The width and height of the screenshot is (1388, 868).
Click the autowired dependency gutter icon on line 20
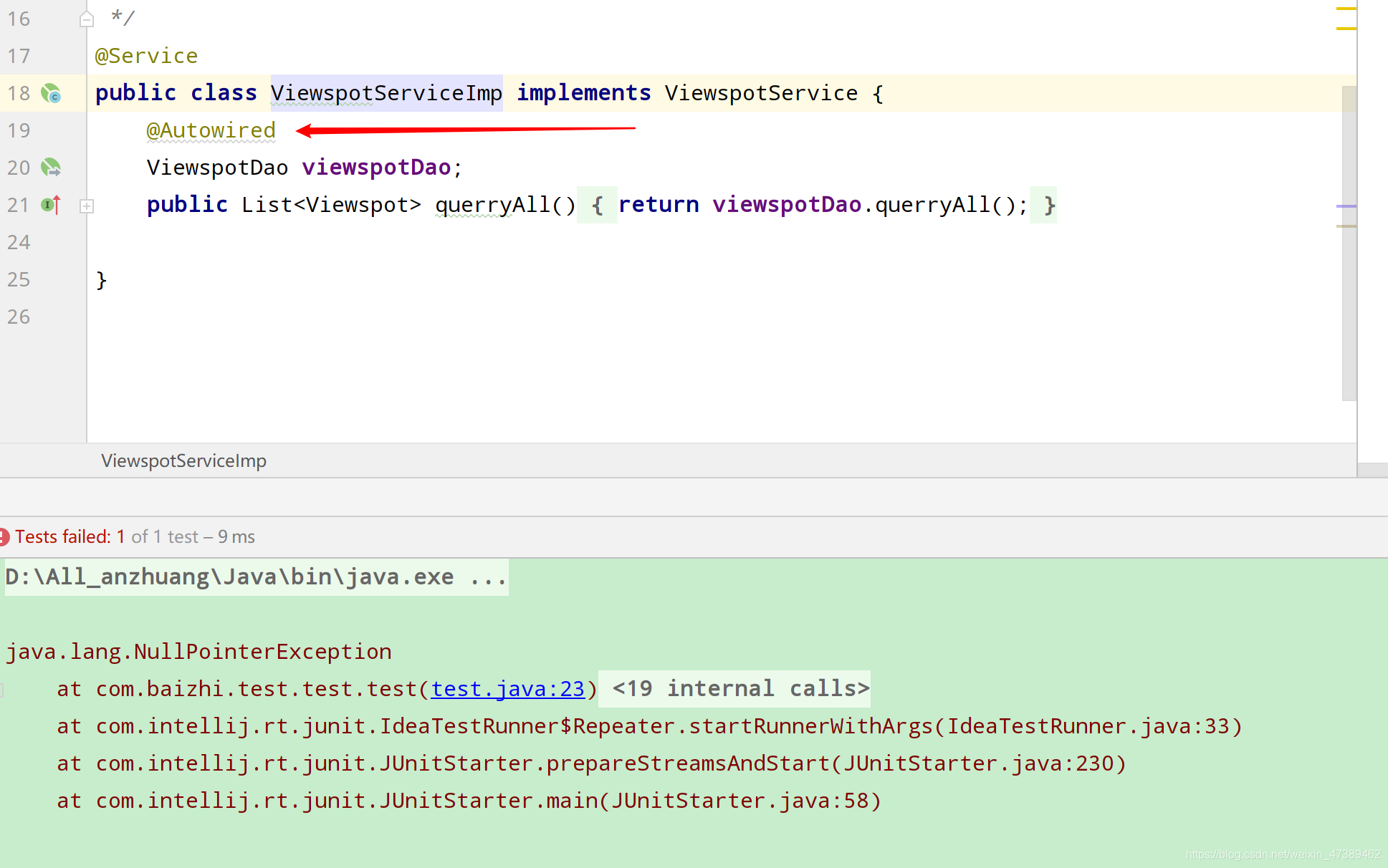coord(51,168)
